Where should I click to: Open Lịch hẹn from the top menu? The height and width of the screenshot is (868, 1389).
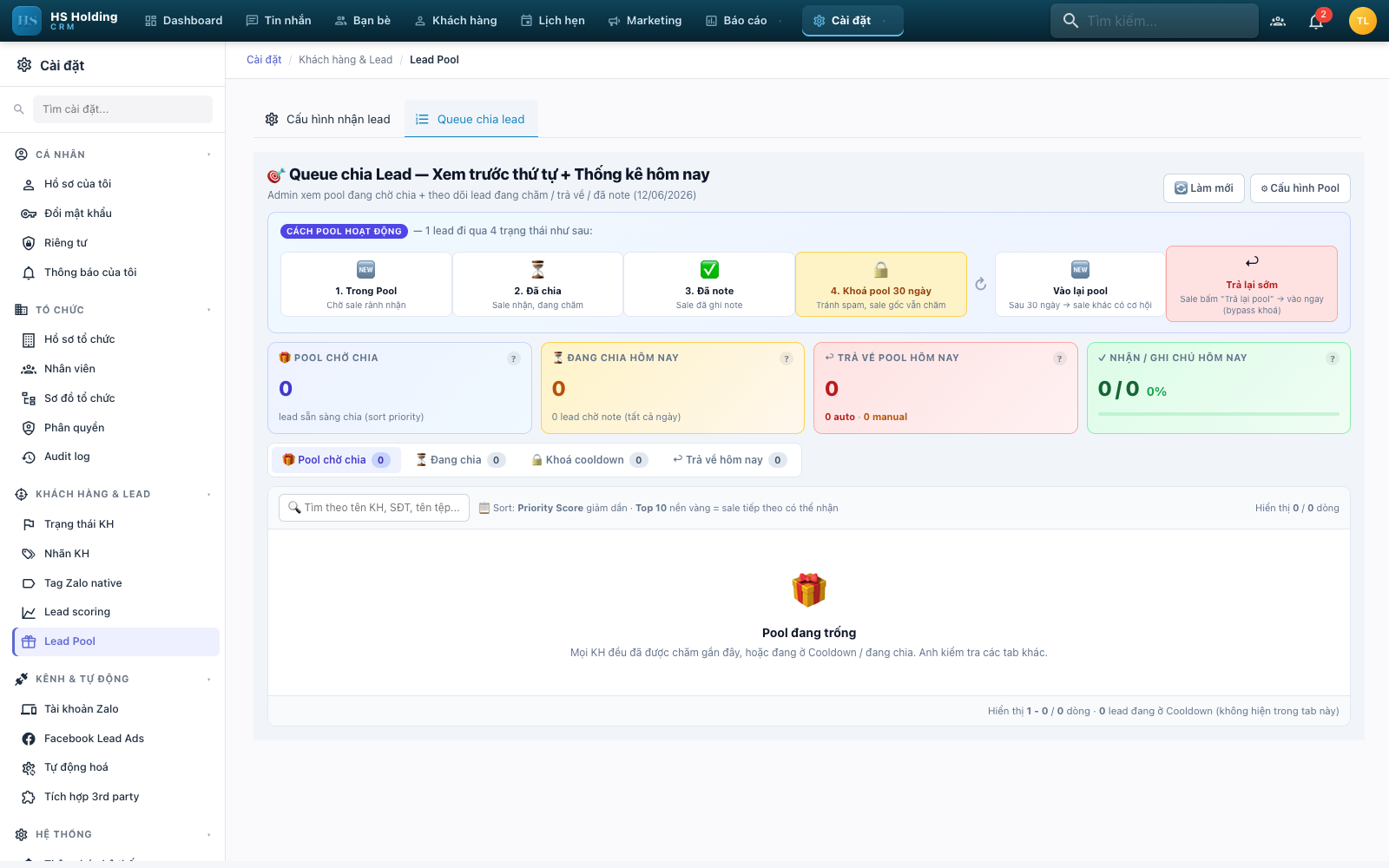coord(552,21)
